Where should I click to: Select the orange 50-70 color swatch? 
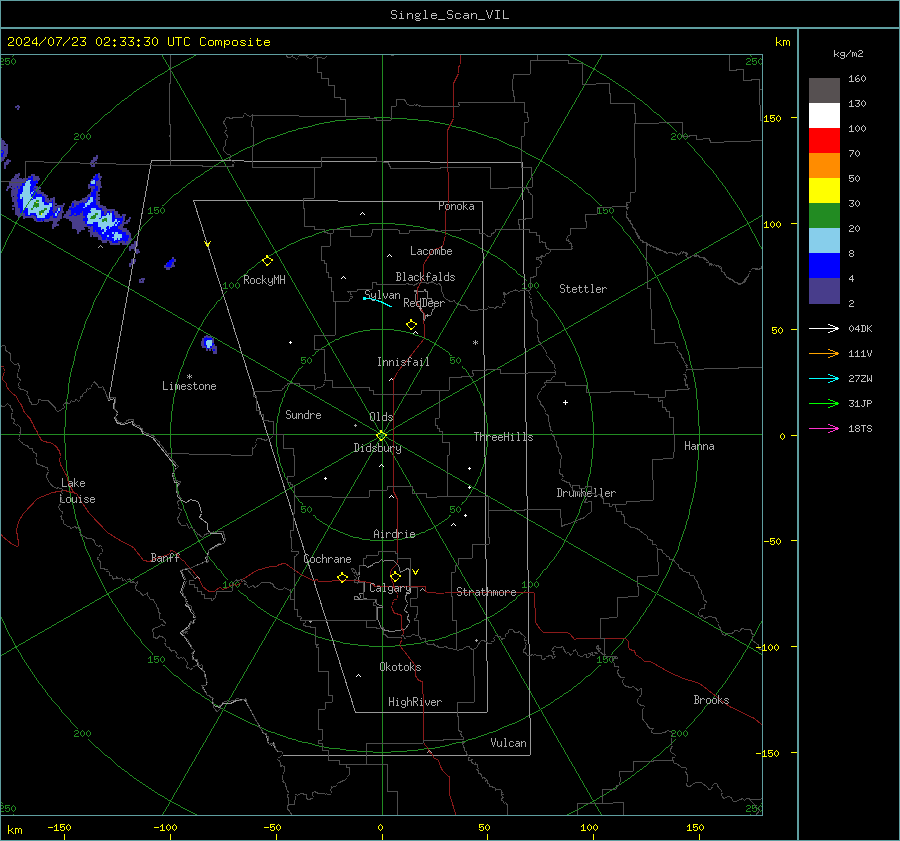[x=824, y=166]
